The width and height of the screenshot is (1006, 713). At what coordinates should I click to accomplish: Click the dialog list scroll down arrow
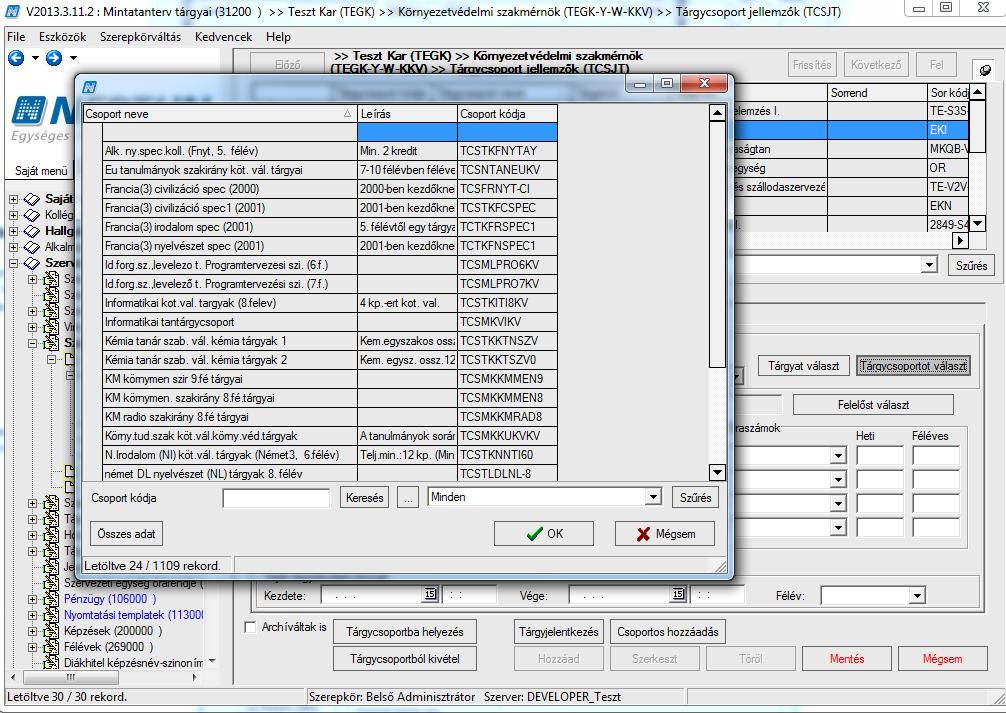717,473
